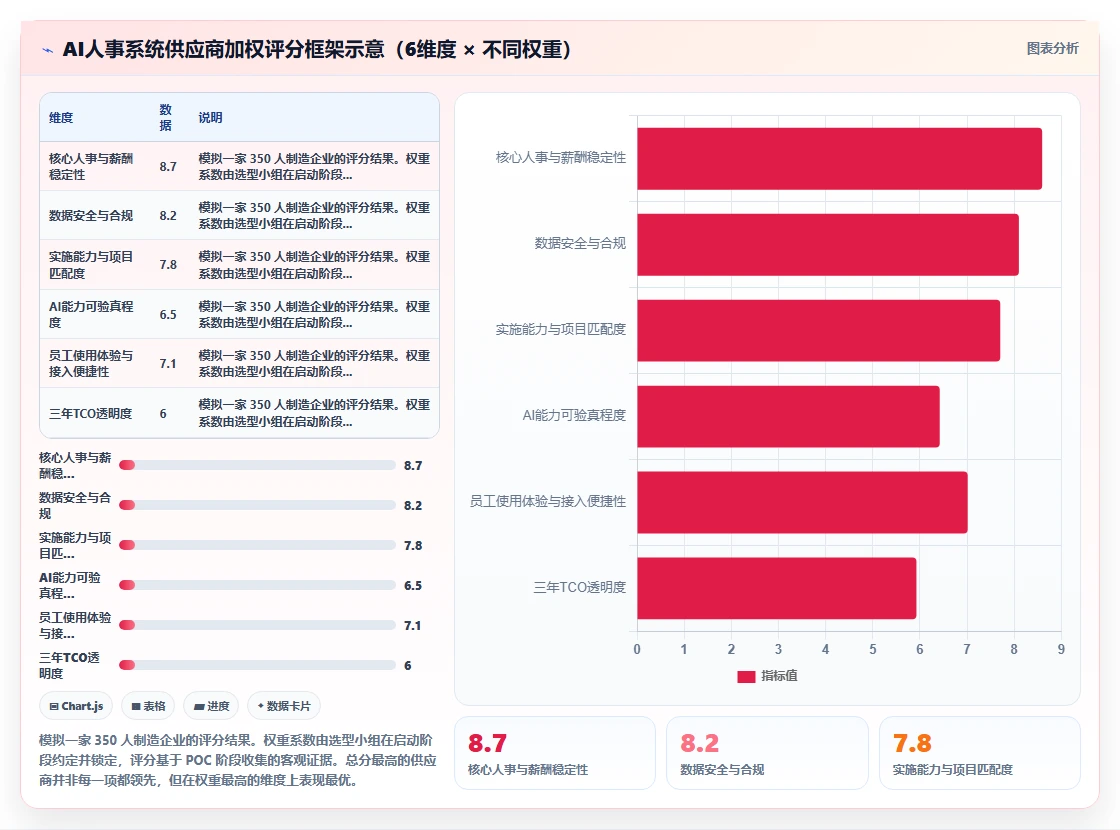Toggle the 指标值 legend color swatch
The image size is (1120, 830).
[x=746, y=676]
